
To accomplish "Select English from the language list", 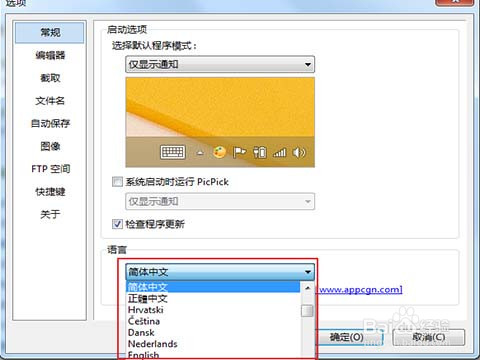I will (213, 355).
